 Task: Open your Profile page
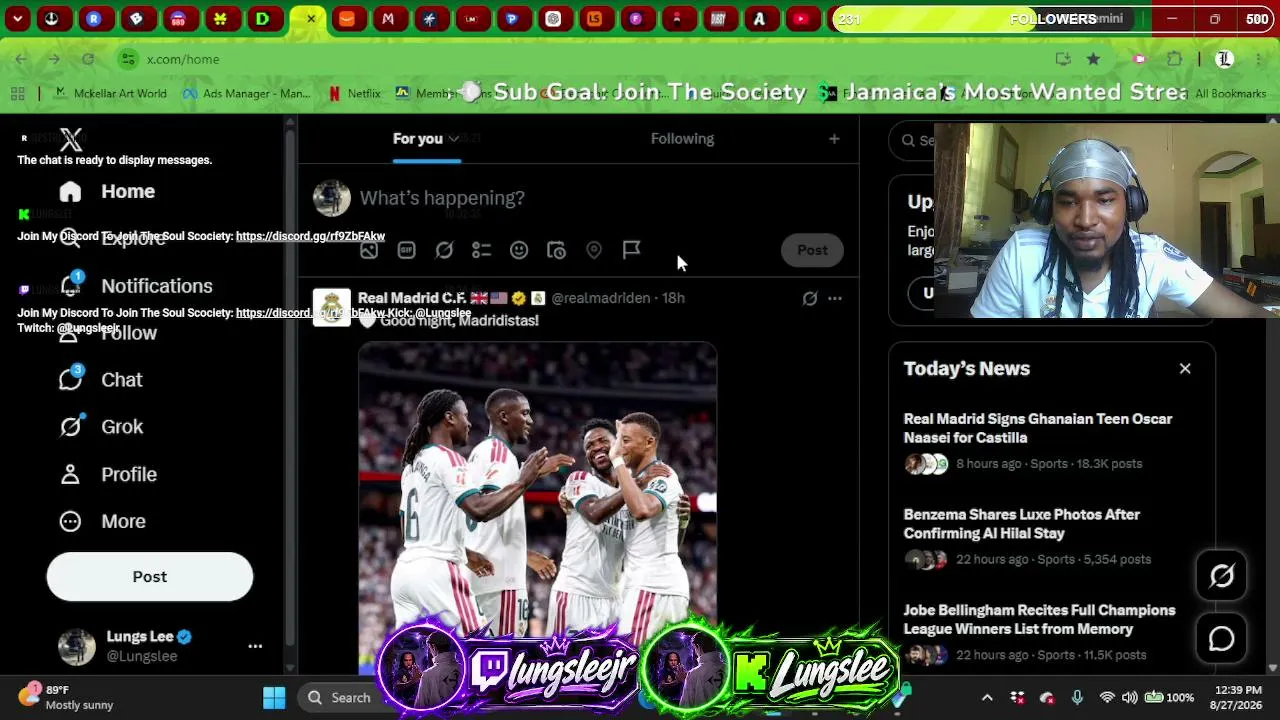click(108, 474)
